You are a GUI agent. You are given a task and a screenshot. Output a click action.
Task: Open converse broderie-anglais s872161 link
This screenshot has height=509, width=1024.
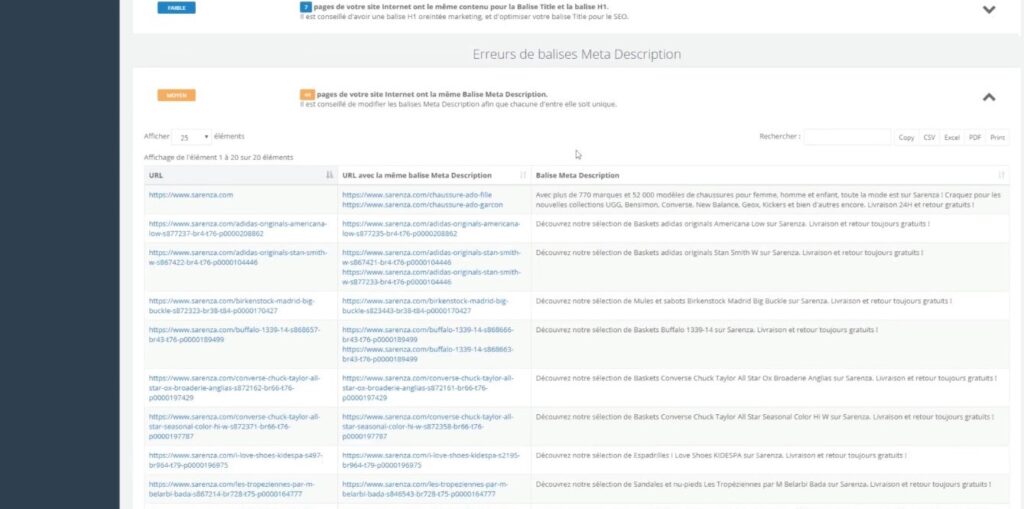428,387
